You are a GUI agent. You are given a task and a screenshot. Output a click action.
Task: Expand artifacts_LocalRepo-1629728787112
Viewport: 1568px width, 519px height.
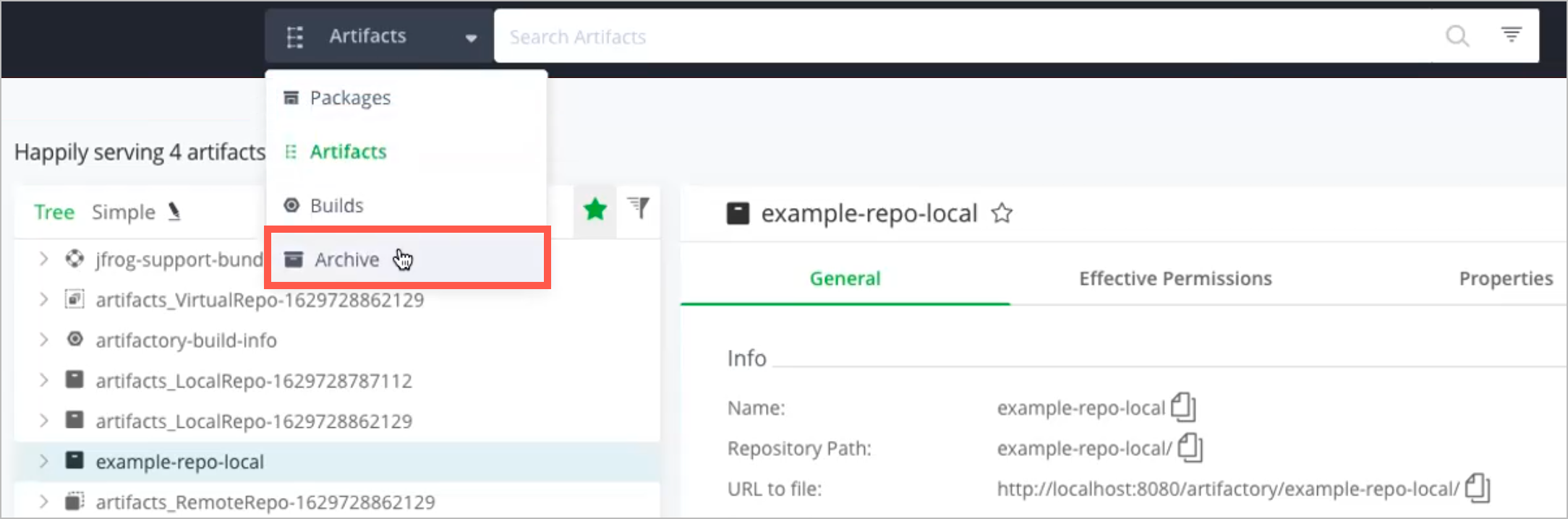coord(43,380)
